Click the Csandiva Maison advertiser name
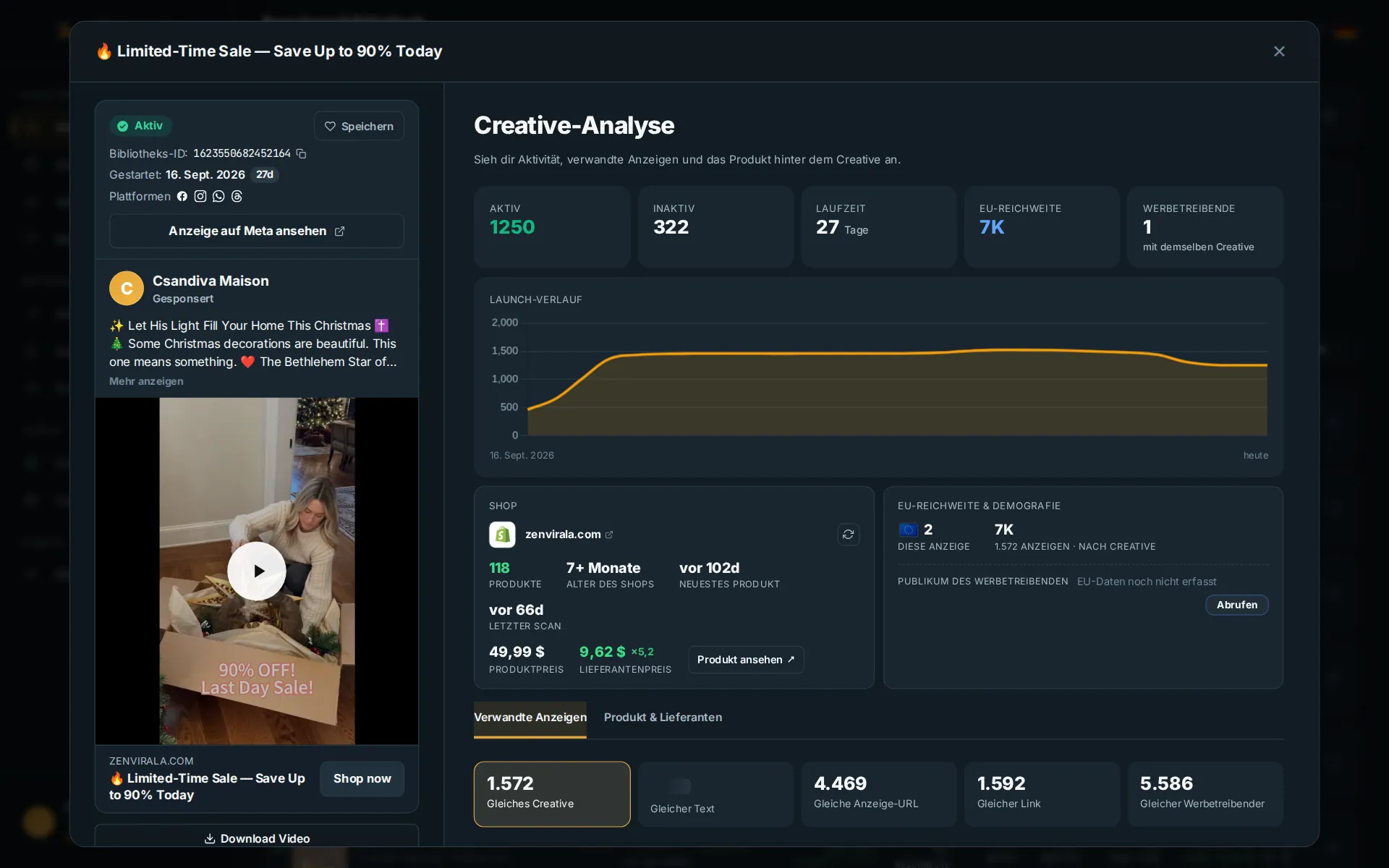 coord(211,281)
